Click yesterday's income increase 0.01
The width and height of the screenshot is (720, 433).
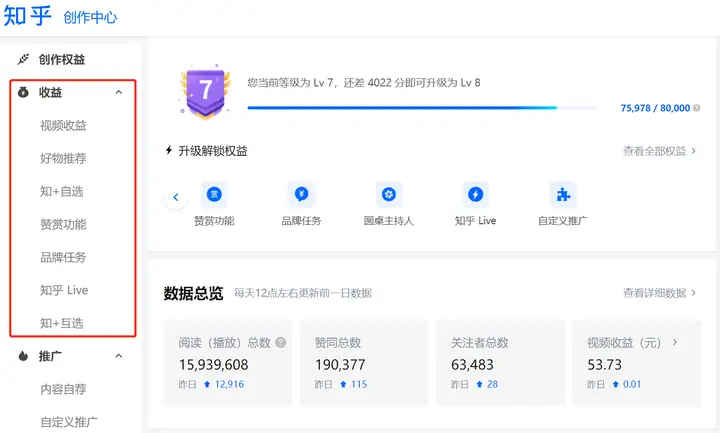coord(632,384)
